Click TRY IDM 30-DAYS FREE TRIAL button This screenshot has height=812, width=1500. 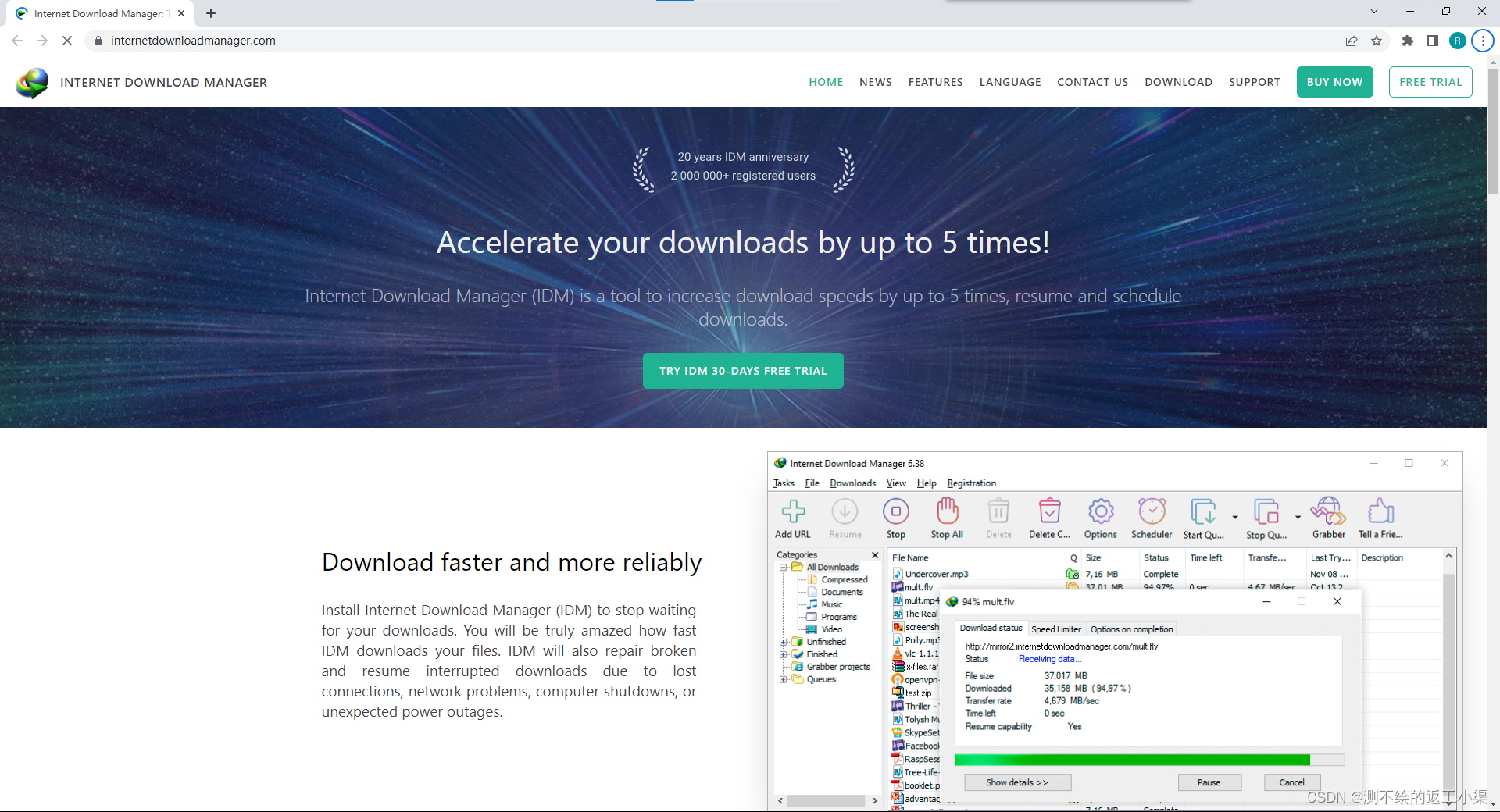743,371
